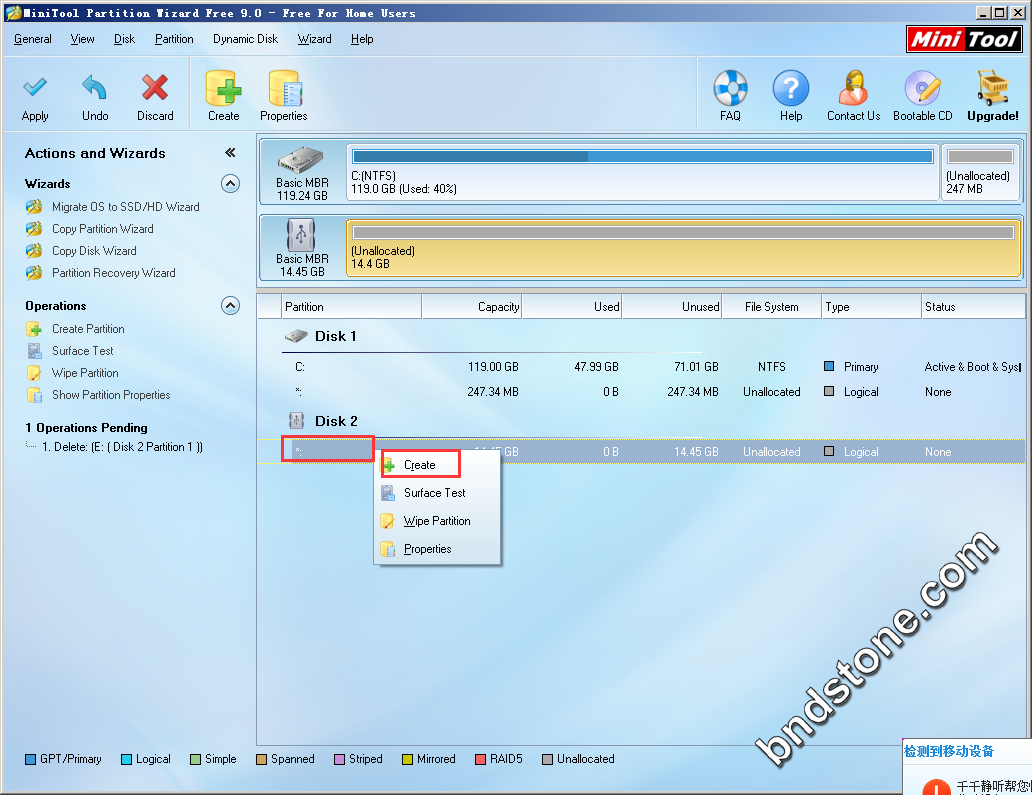
Task: Sort by the File System column header
Action: click(771, 307)
